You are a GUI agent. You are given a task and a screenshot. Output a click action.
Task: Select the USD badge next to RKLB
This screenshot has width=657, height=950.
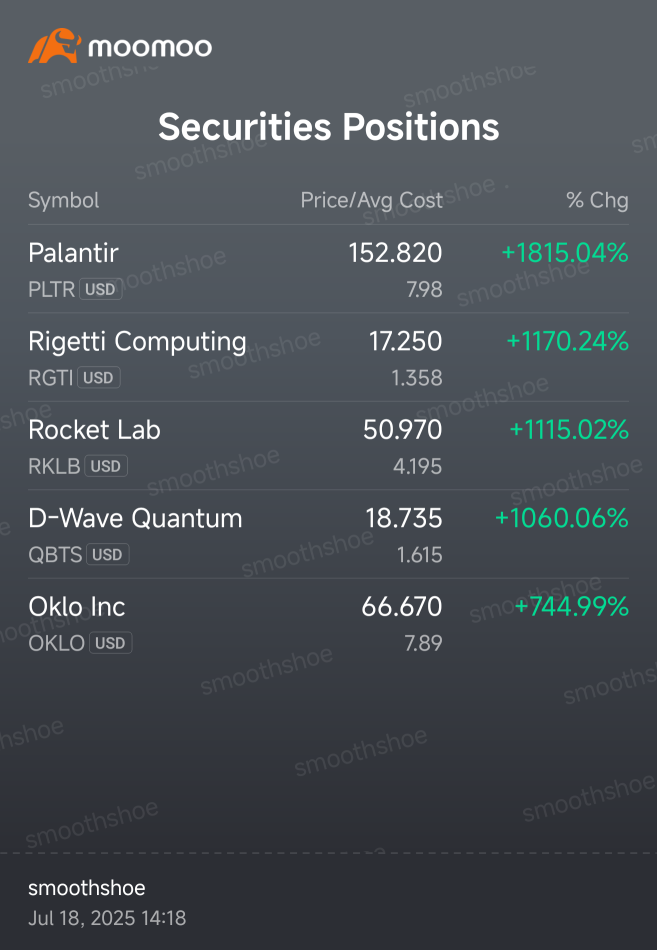tap(106, 467)
